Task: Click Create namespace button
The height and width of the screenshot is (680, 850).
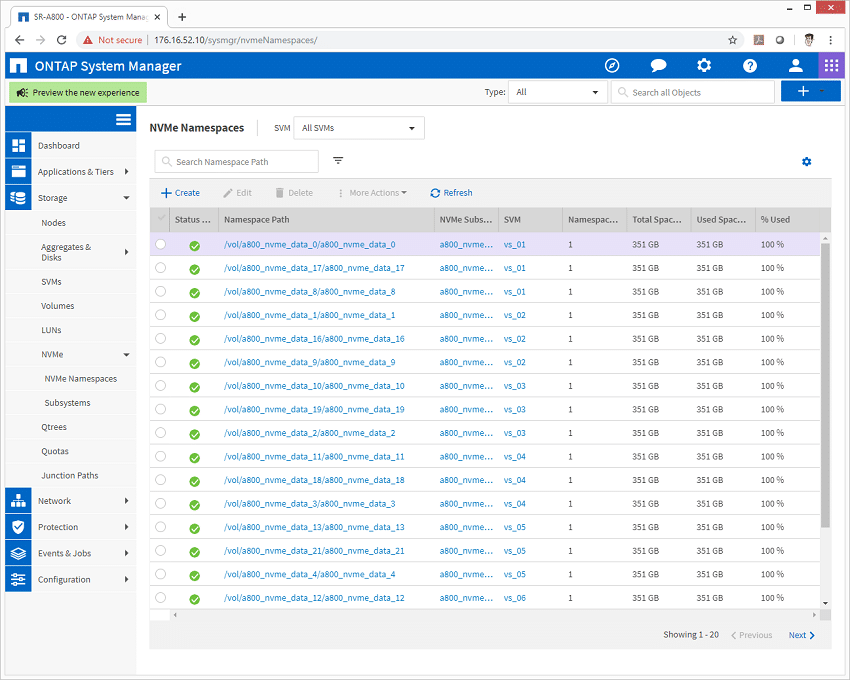Action: pos(181,193)
